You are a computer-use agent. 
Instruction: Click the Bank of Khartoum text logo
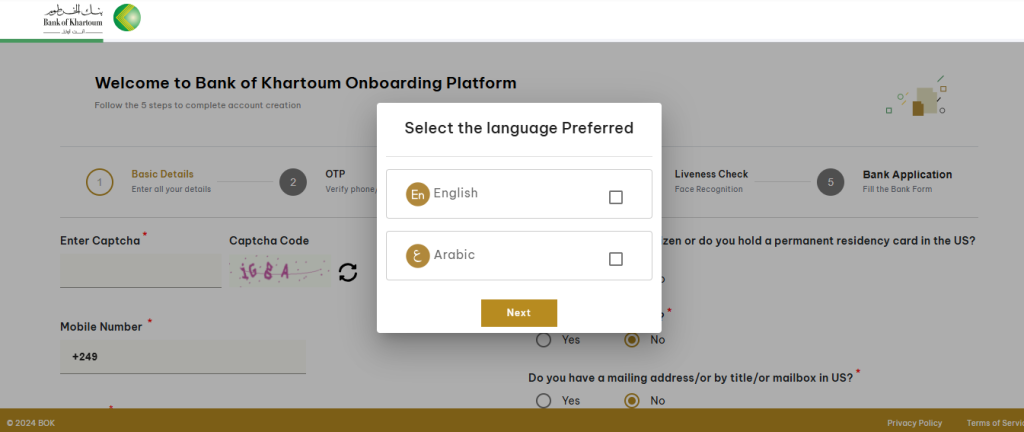73,19
